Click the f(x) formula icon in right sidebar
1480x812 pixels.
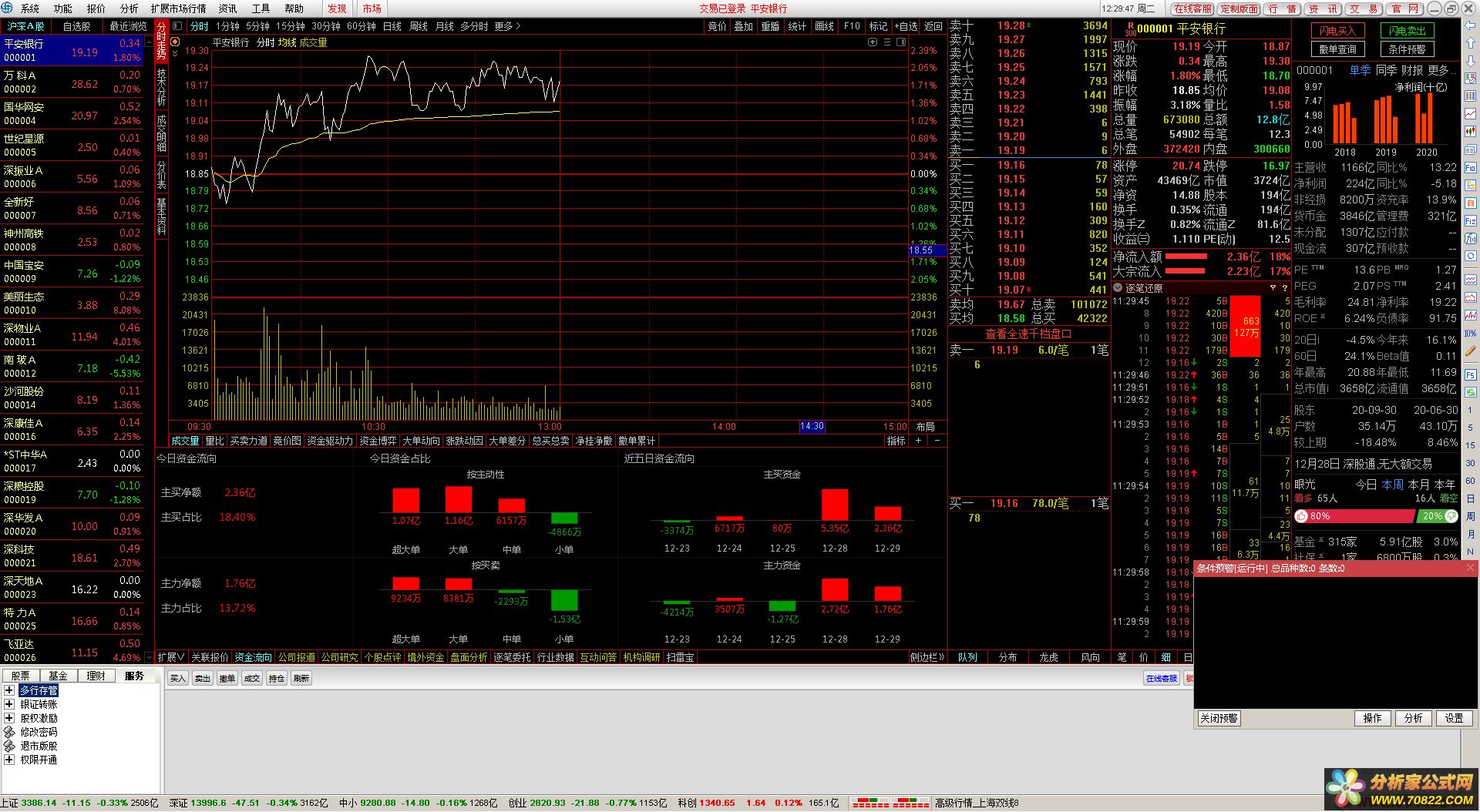(1471, 239)
